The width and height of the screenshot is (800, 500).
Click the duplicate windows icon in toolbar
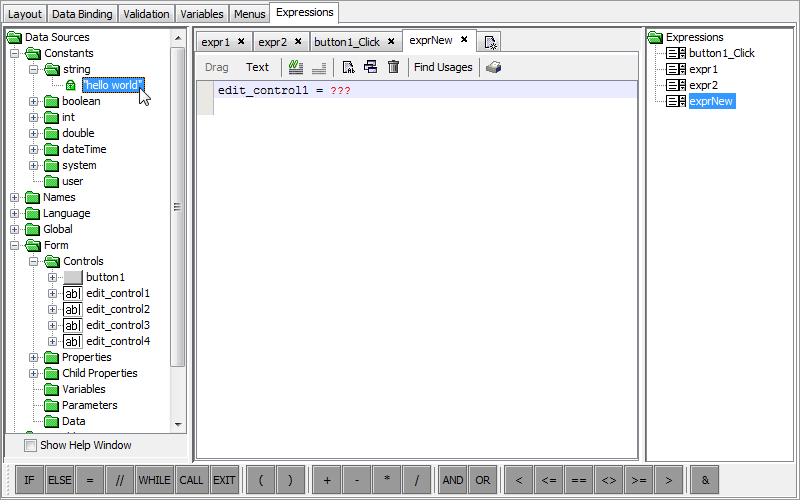pyautogui.click(x=370, y=67)
